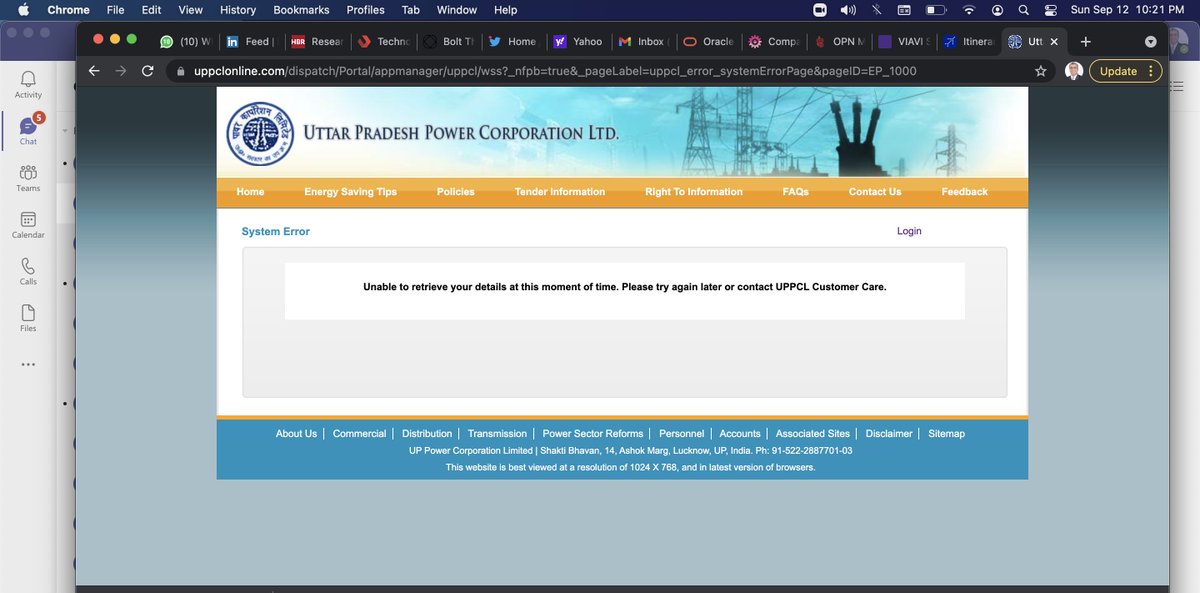Switch to Bolt tab
The width and height of the screenshot is (1200, 593).
(447, 42)
